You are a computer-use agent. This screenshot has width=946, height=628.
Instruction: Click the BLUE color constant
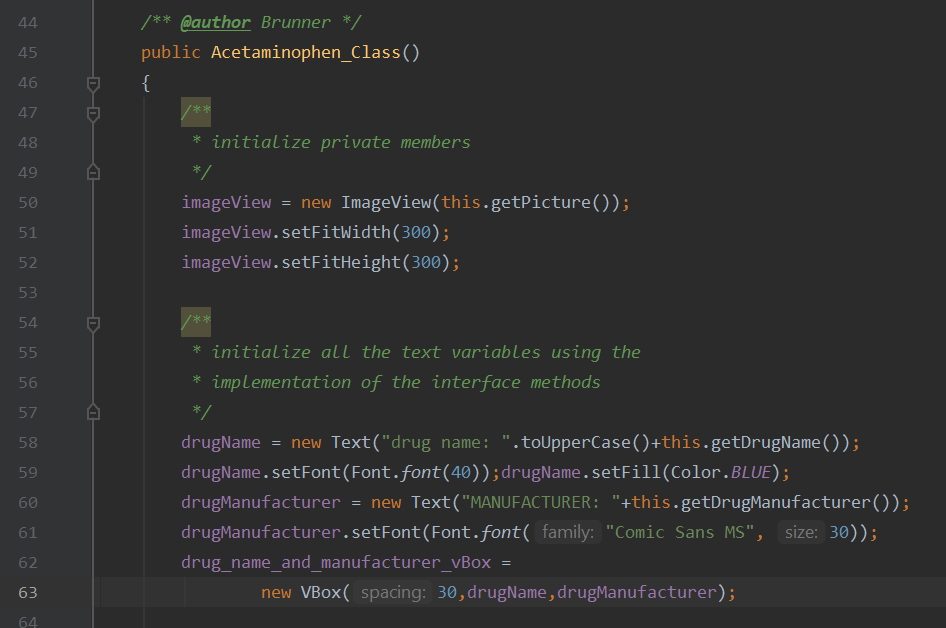(x=751, y=473)
